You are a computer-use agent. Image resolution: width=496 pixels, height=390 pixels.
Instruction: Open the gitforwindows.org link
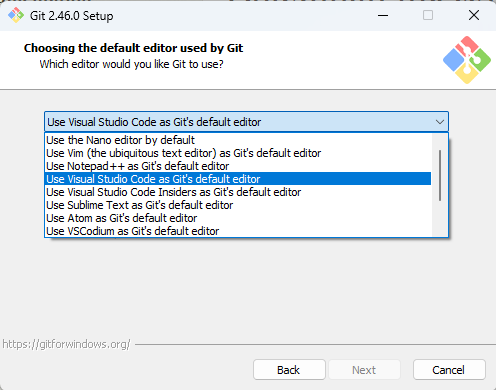66,344
